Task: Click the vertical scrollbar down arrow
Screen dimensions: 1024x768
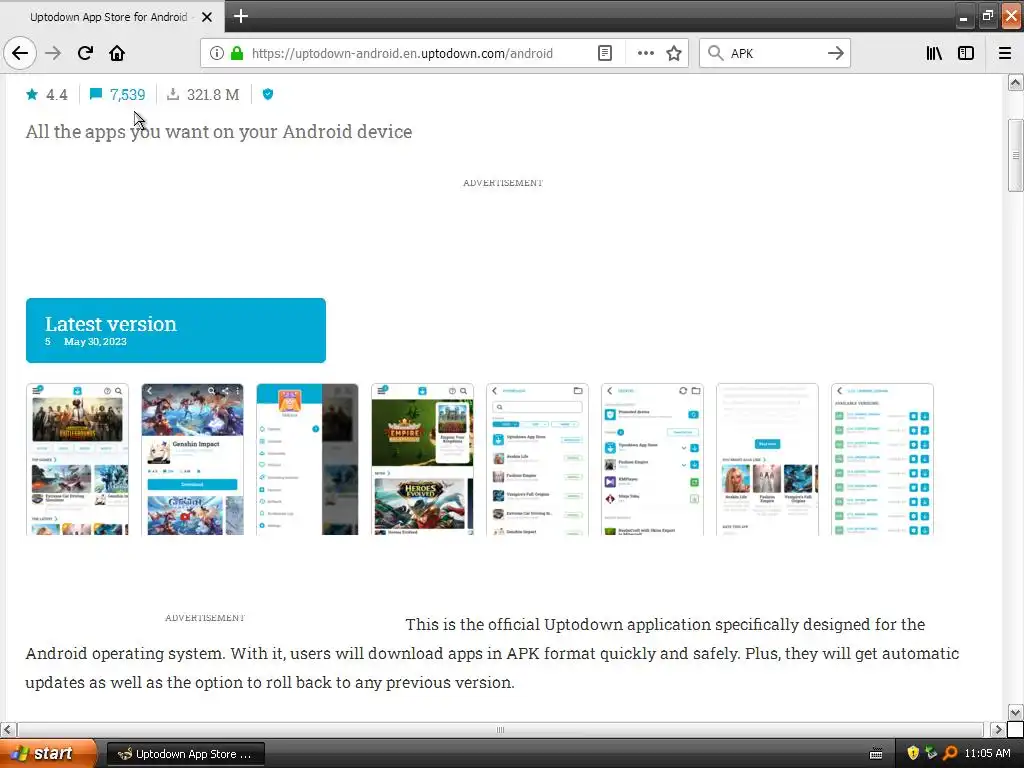Action: (1015, 712)
